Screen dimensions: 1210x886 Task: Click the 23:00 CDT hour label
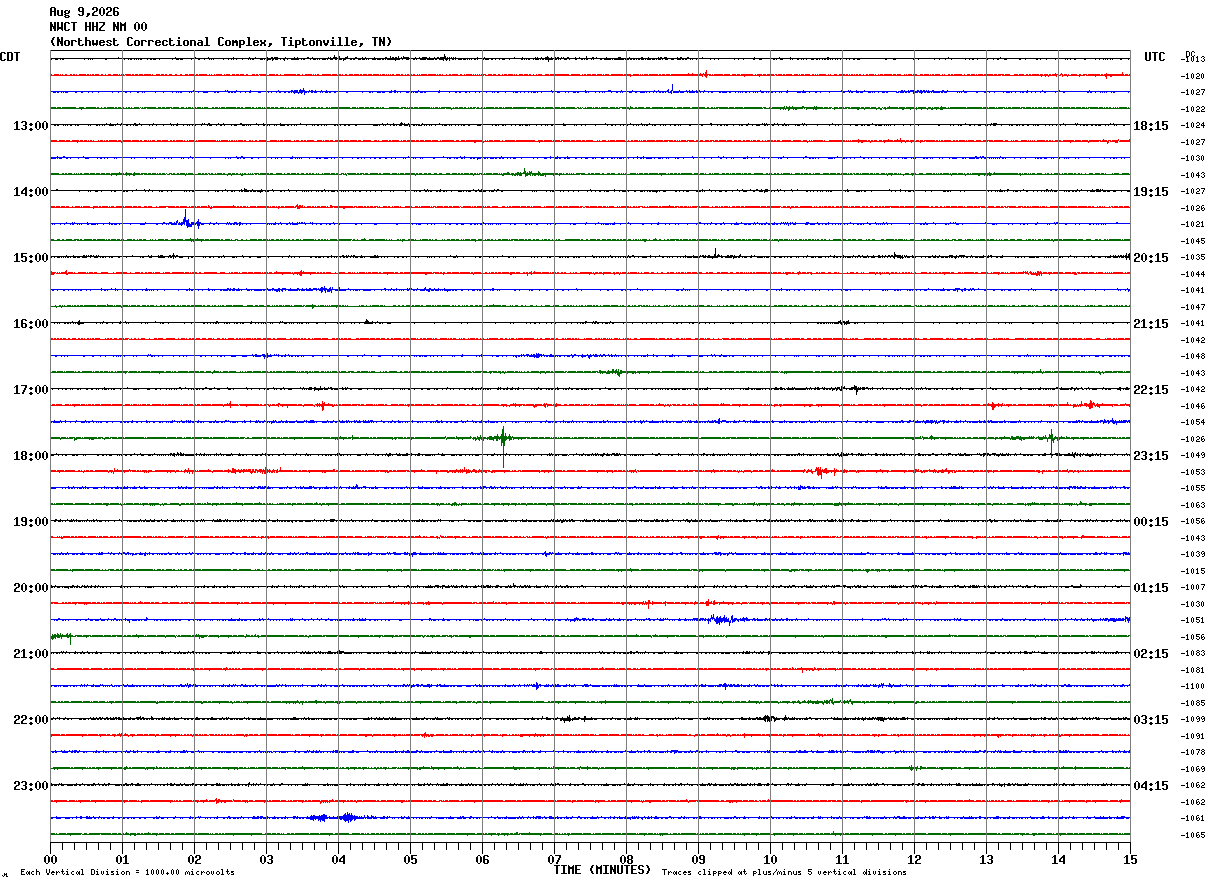tap(30, 786)
